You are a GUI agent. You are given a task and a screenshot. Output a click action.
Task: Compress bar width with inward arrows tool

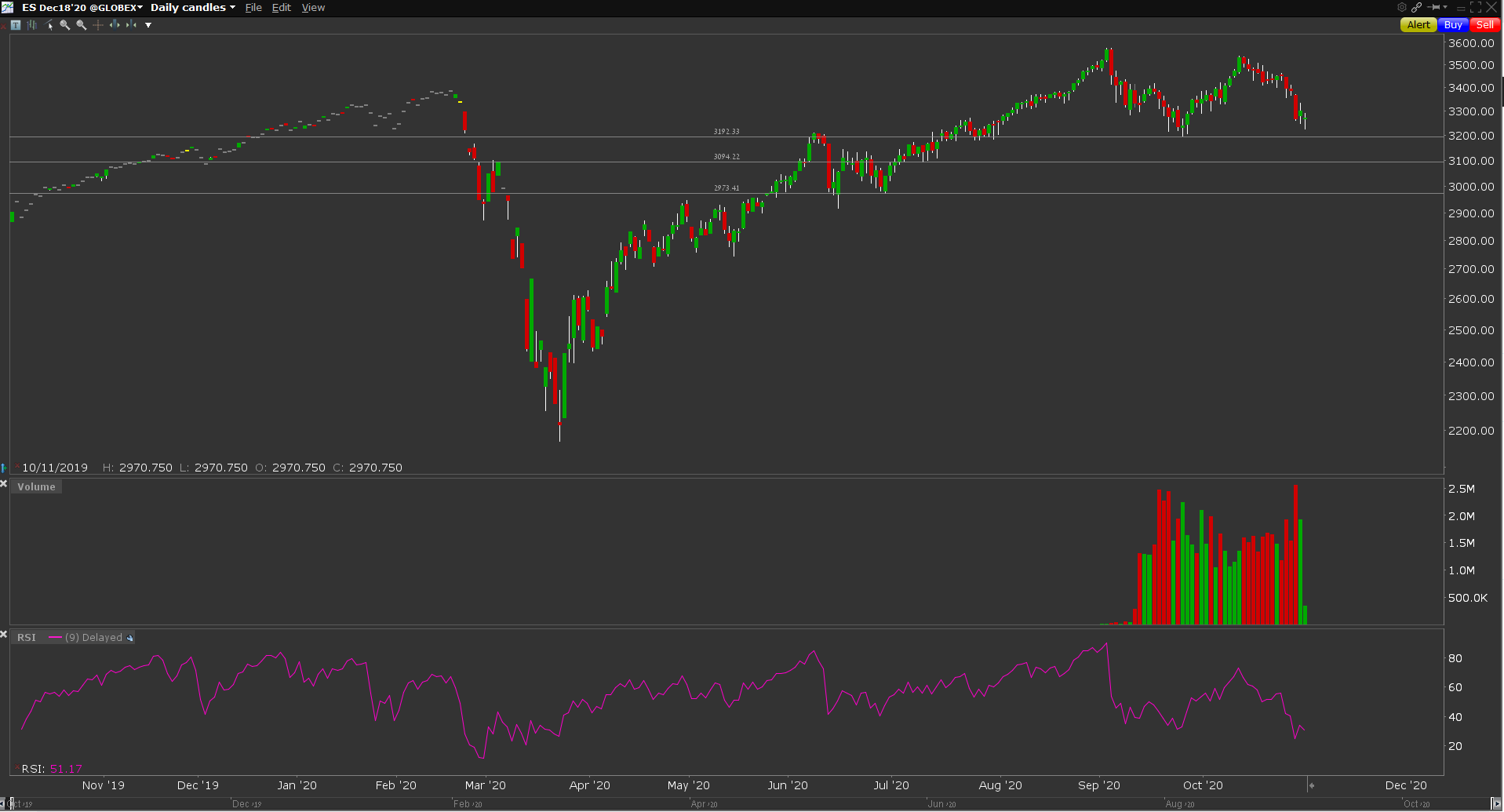pos(131,25)
